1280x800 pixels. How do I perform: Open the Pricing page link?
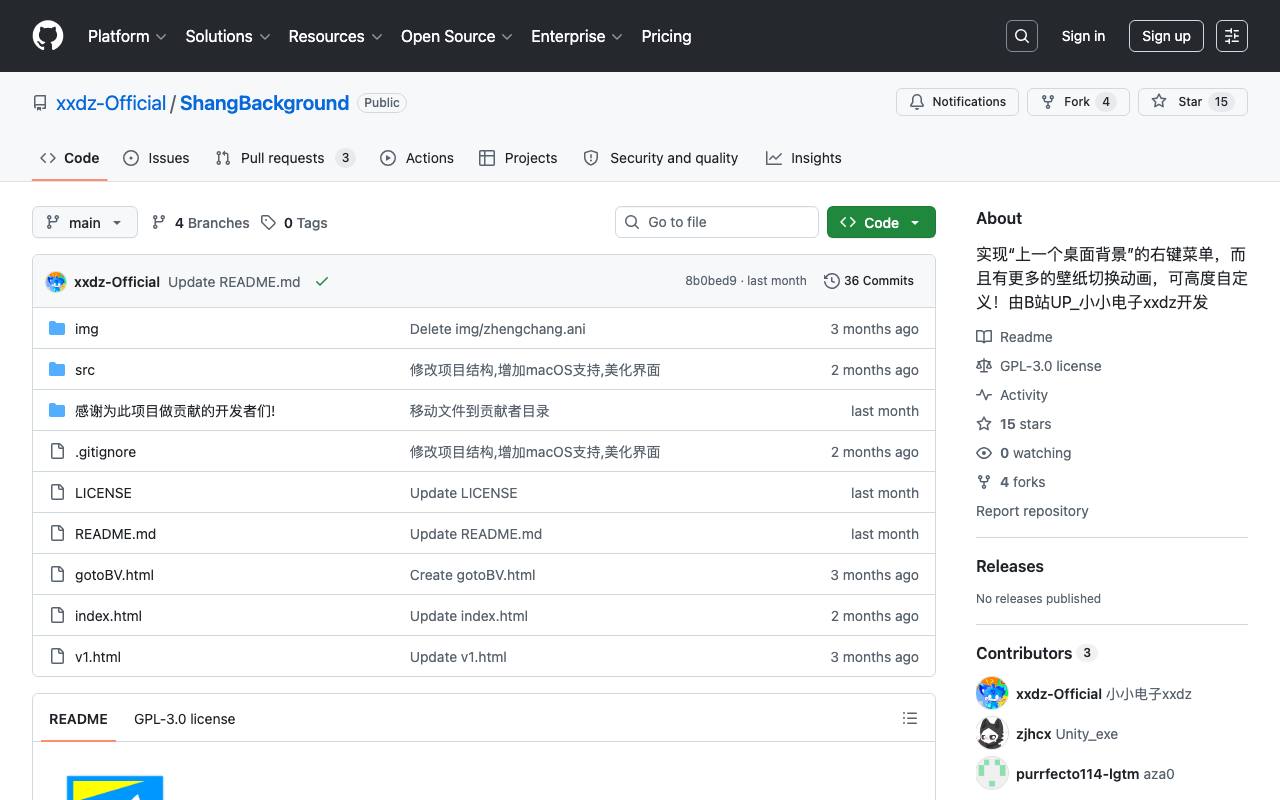(x=666, y=36)
